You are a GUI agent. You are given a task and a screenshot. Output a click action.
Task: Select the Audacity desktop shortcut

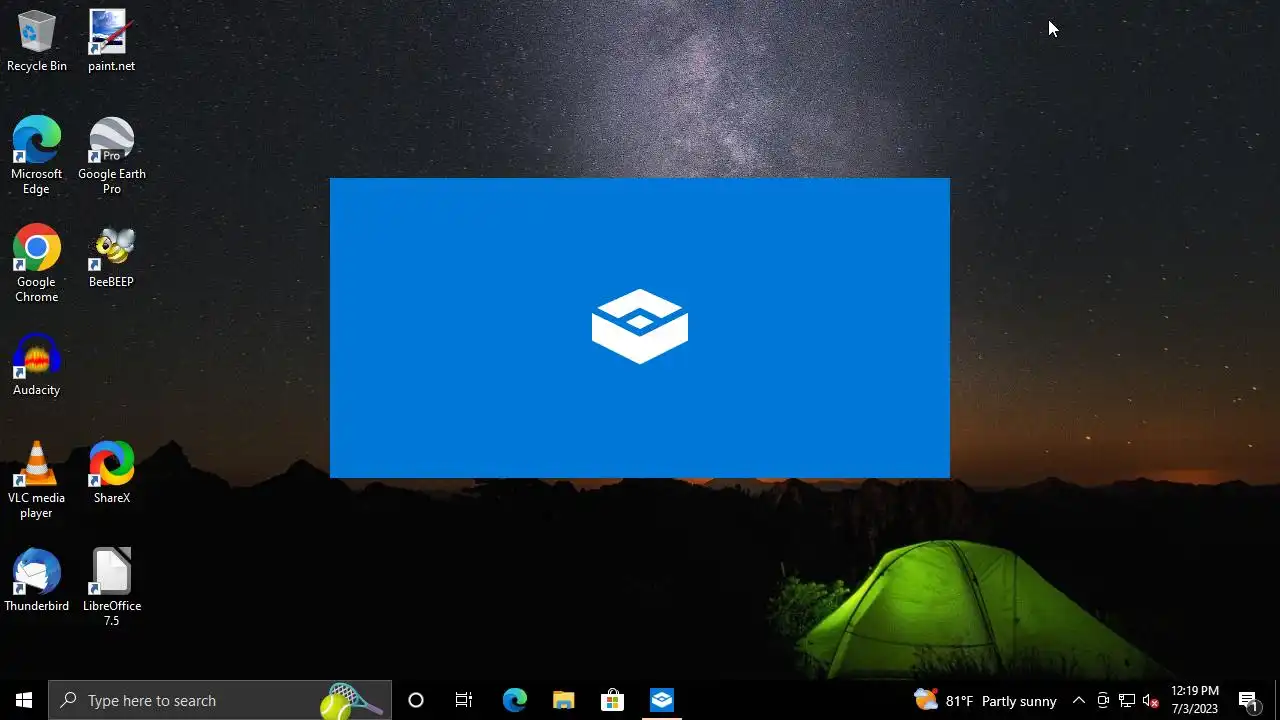point(37,365)
